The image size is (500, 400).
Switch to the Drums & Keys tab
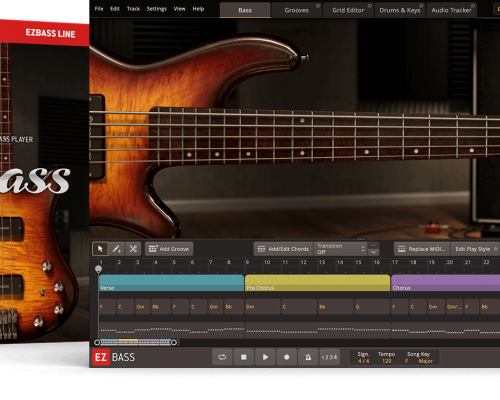click(x=400, y=10)
